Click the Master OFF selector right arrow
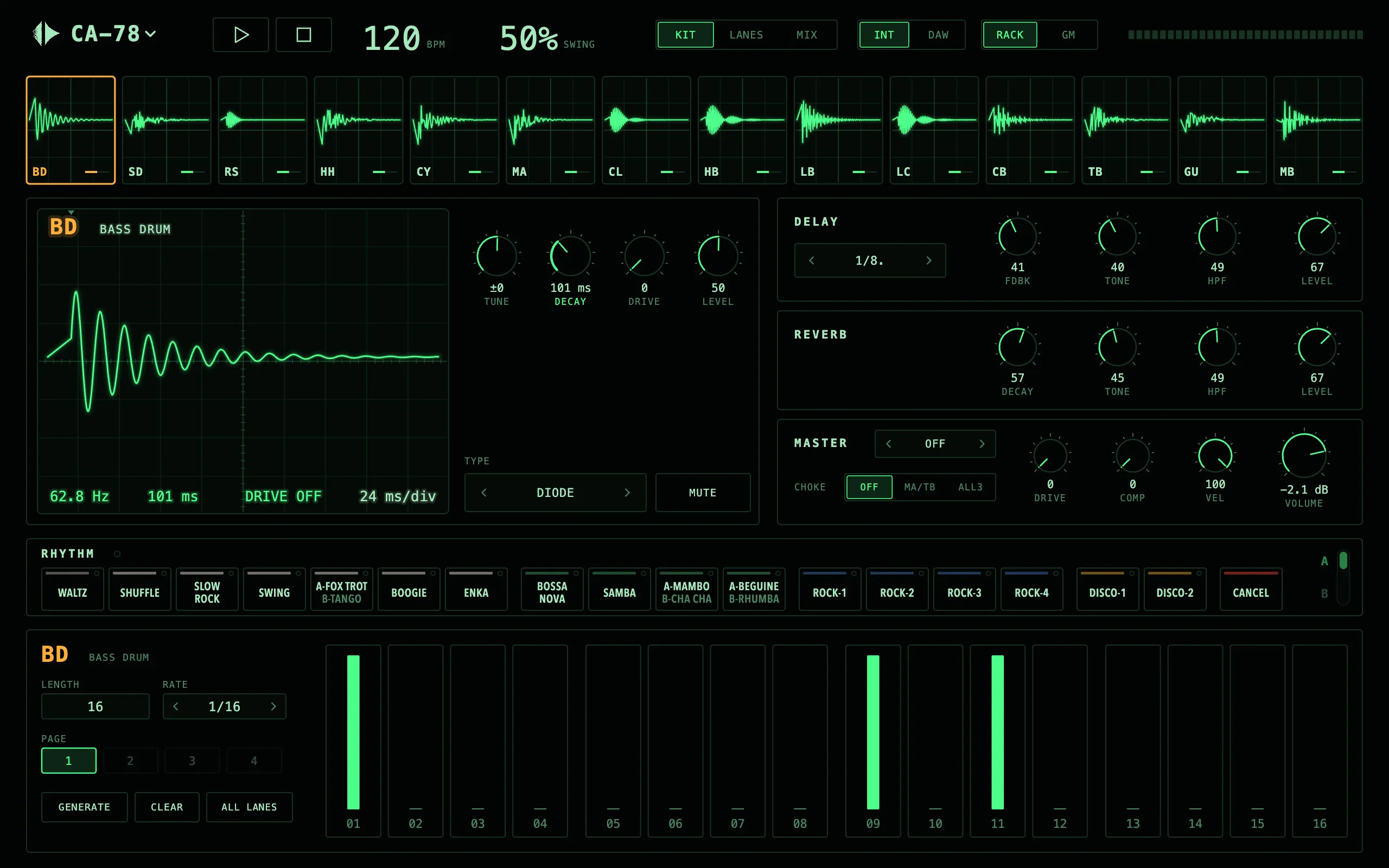 982,444
